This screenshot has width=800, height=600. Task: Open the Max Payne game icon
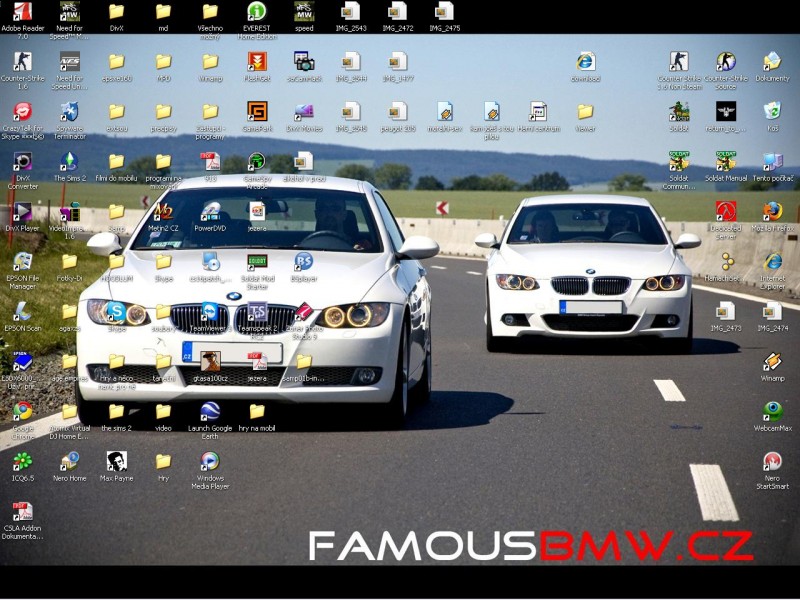tap(116, 461)
